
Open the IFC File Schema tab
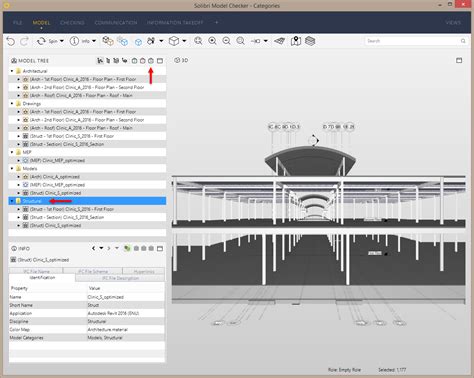pos(93,271)
